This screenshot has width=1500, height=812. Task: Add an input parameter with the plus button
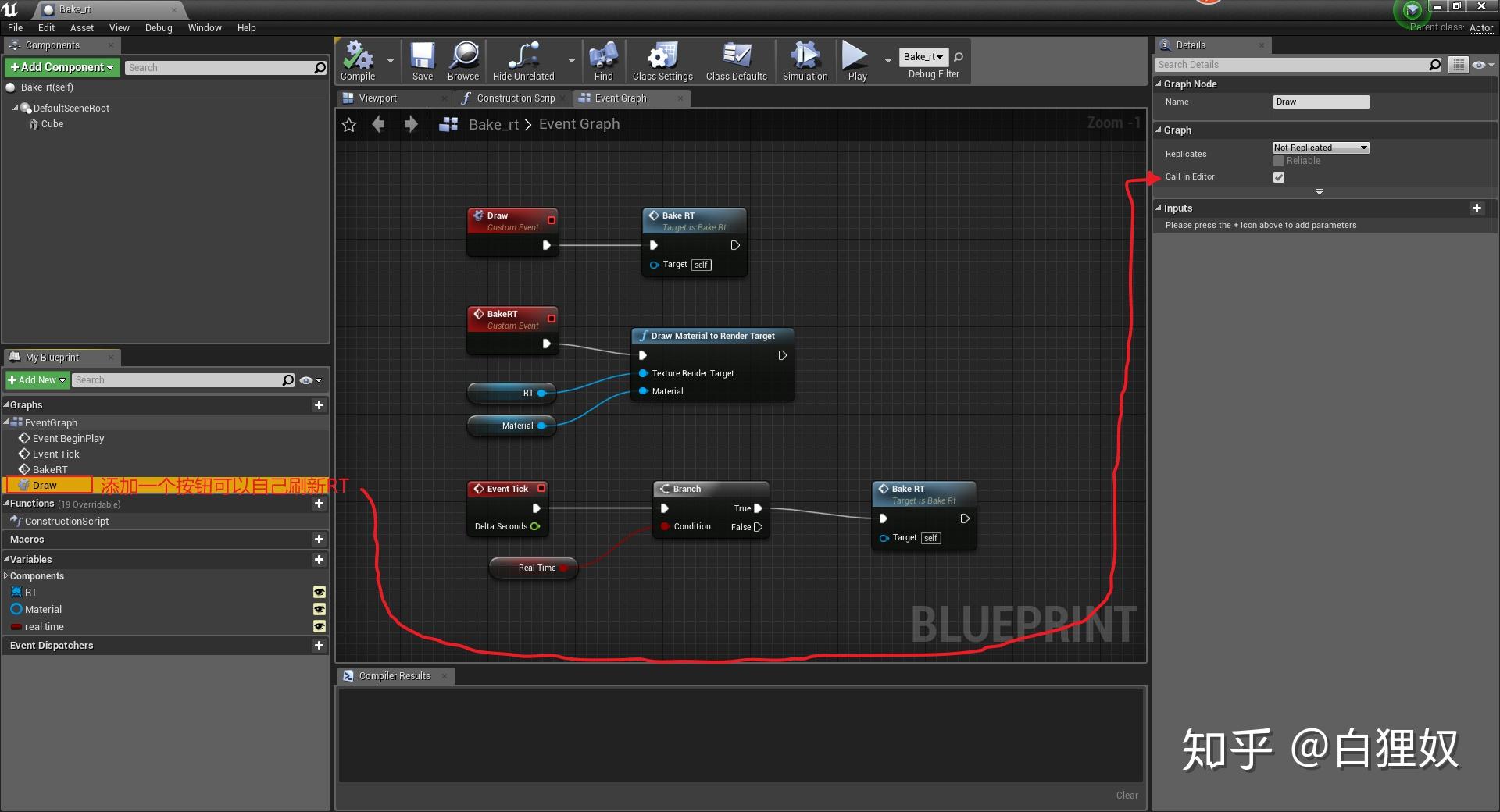[1477, 208]
